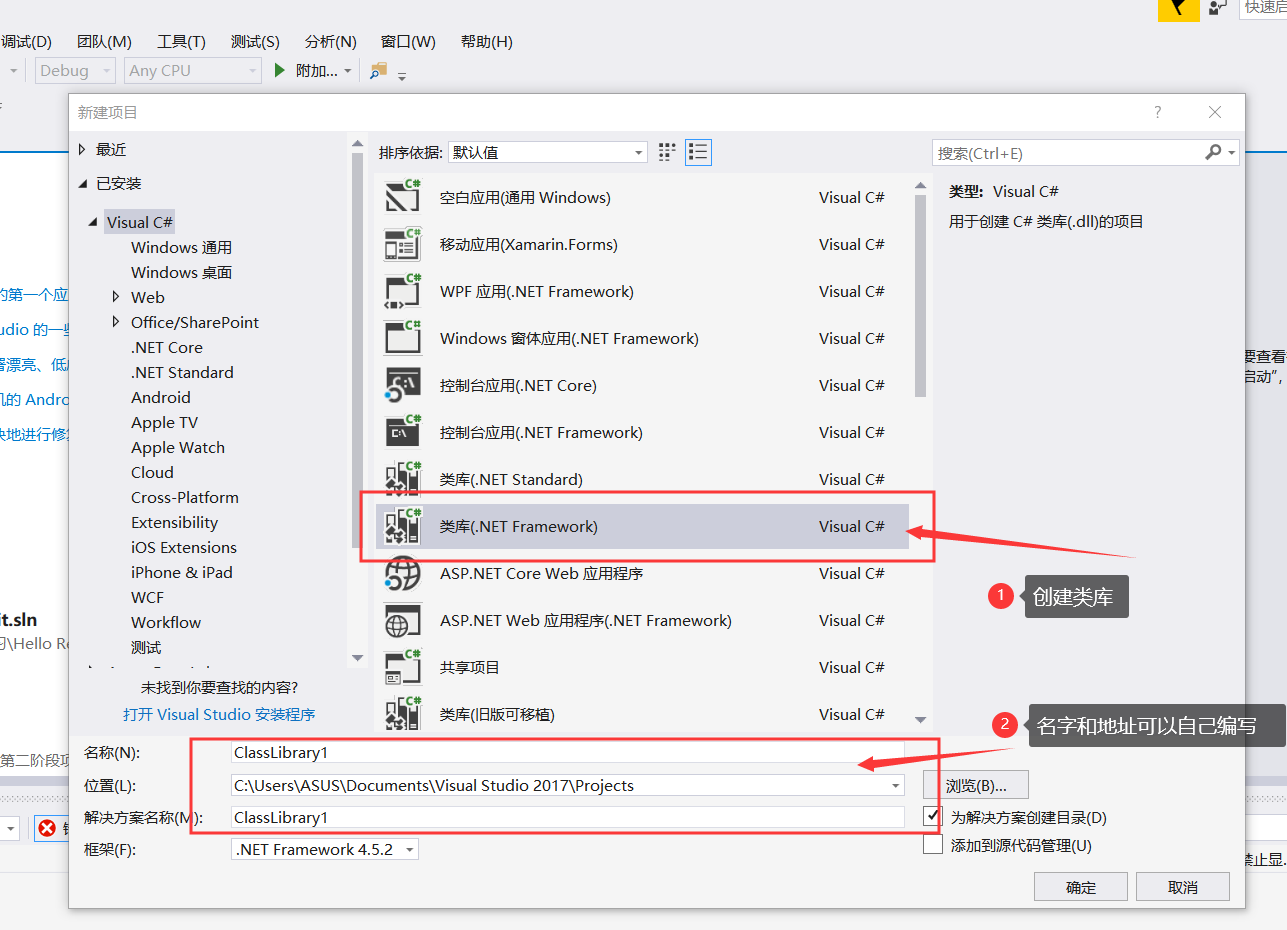Click the red error icon behind the dialog

47,828
